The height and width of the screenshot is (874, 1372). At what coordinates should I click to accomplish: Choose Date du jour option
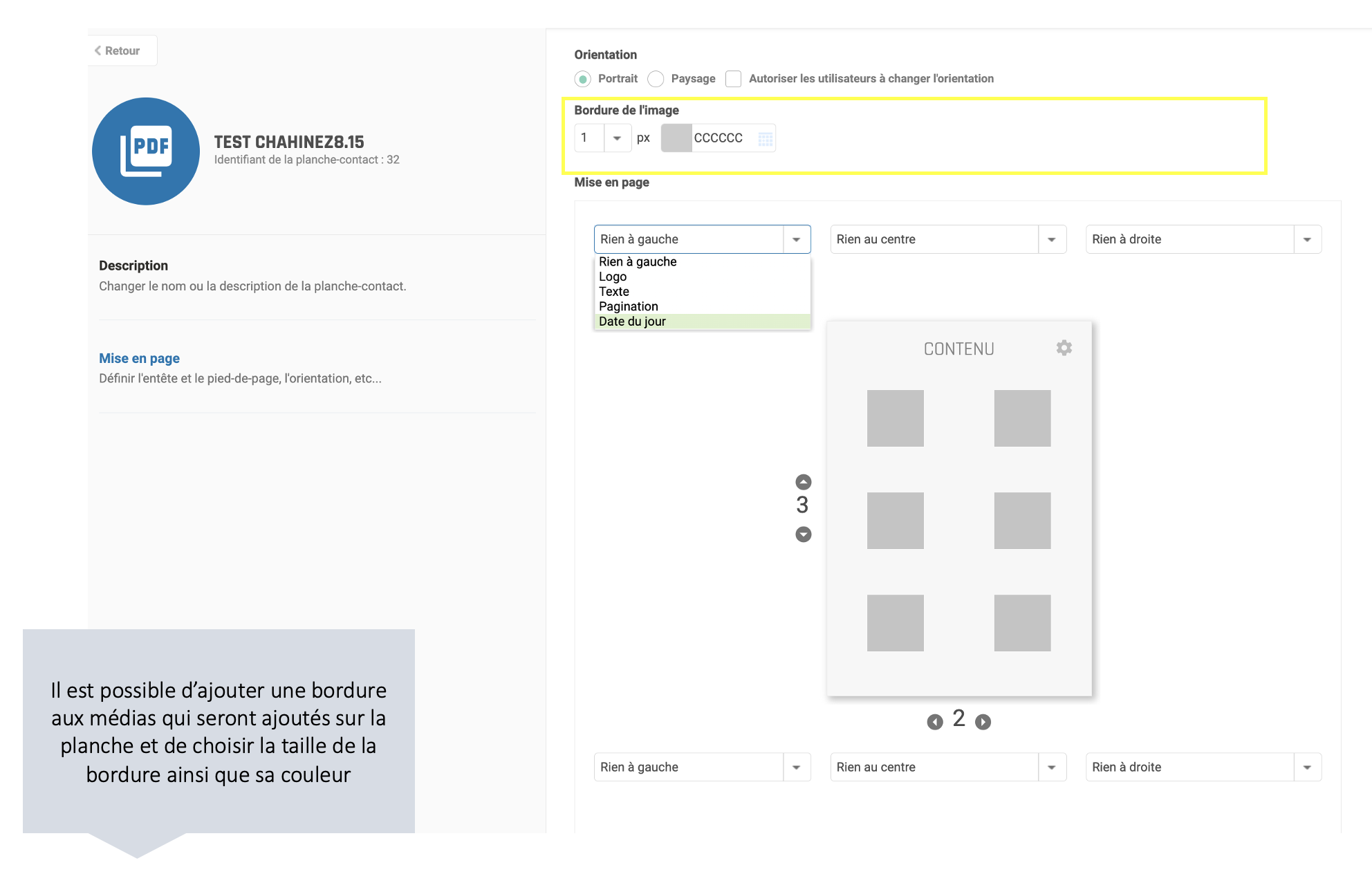pos(632,322)
